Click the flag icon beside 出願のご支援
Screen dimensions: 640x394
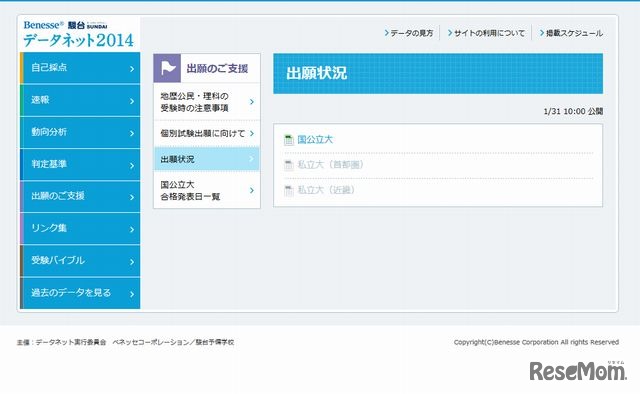point(167,68)
